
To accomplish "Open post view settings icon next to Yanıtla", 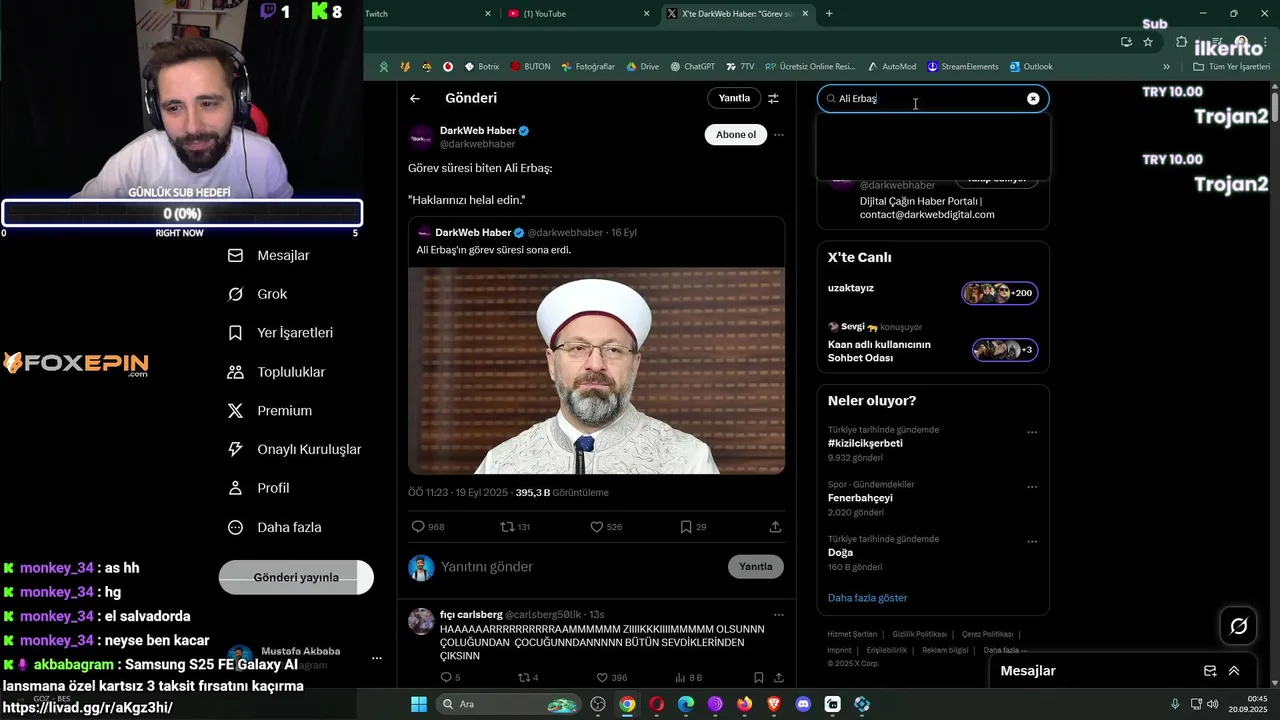I will coord(773,98).
